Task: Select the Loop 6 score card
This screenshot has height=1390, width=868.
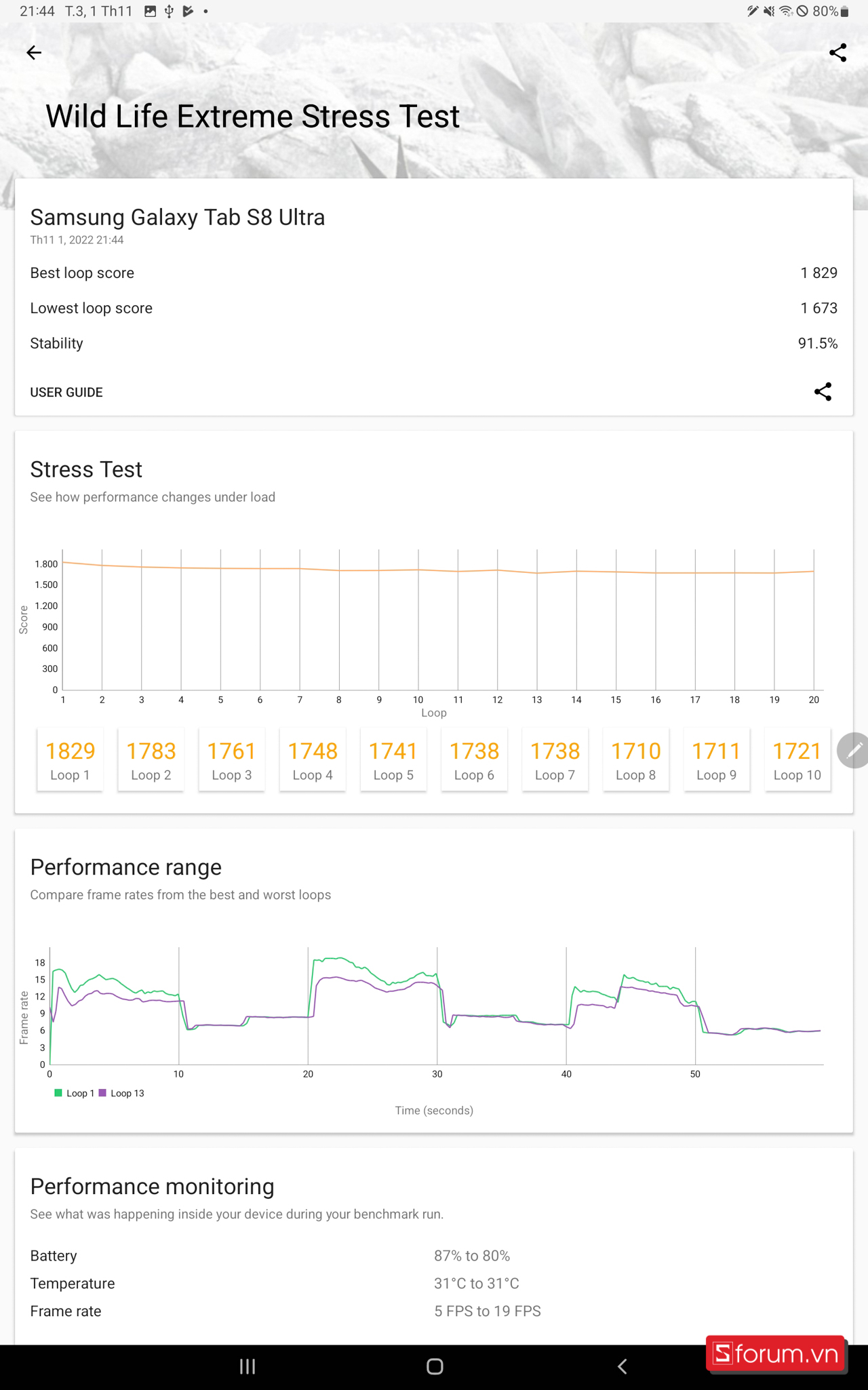Action: [x=474, y=760]
